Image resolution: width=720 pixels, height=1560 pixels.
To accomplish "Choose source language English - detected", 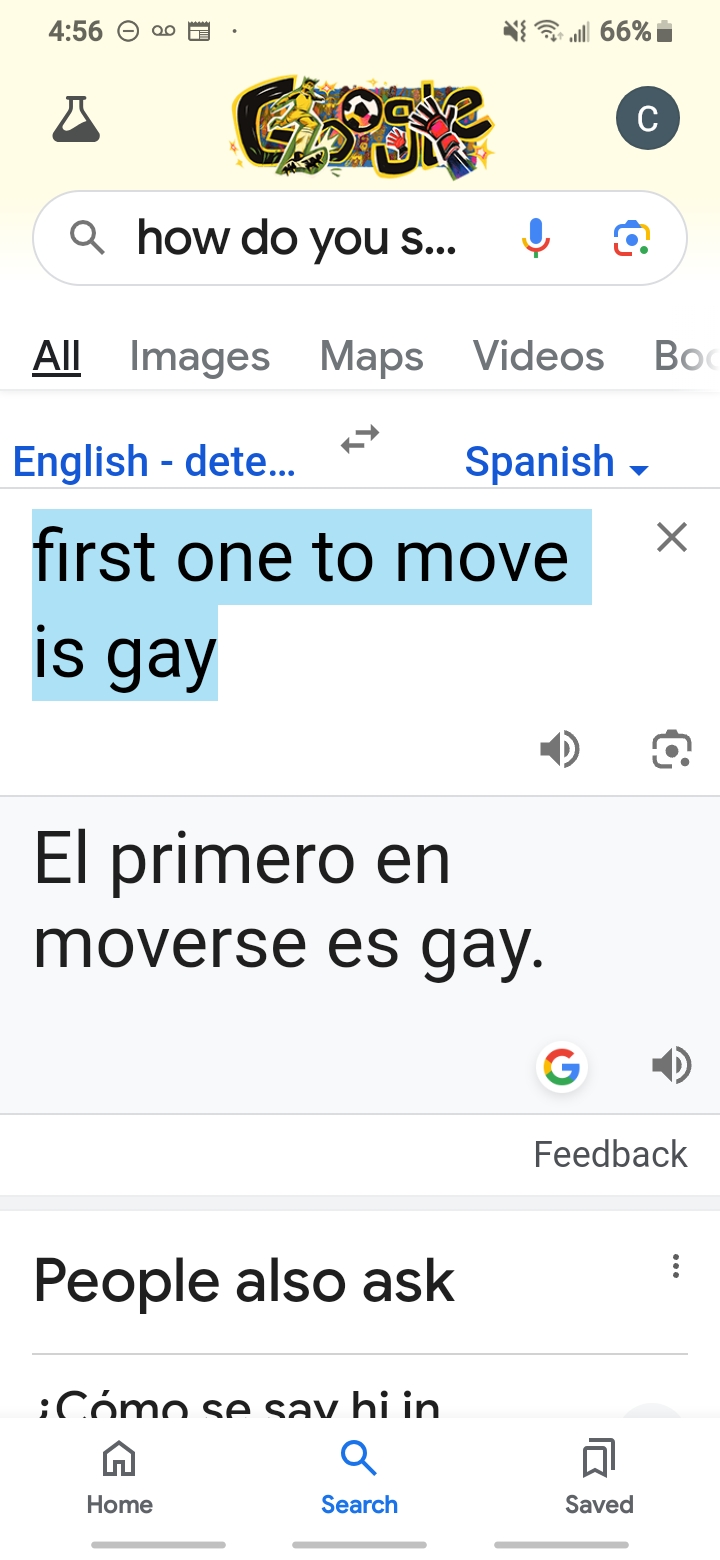I will [154, 463].
